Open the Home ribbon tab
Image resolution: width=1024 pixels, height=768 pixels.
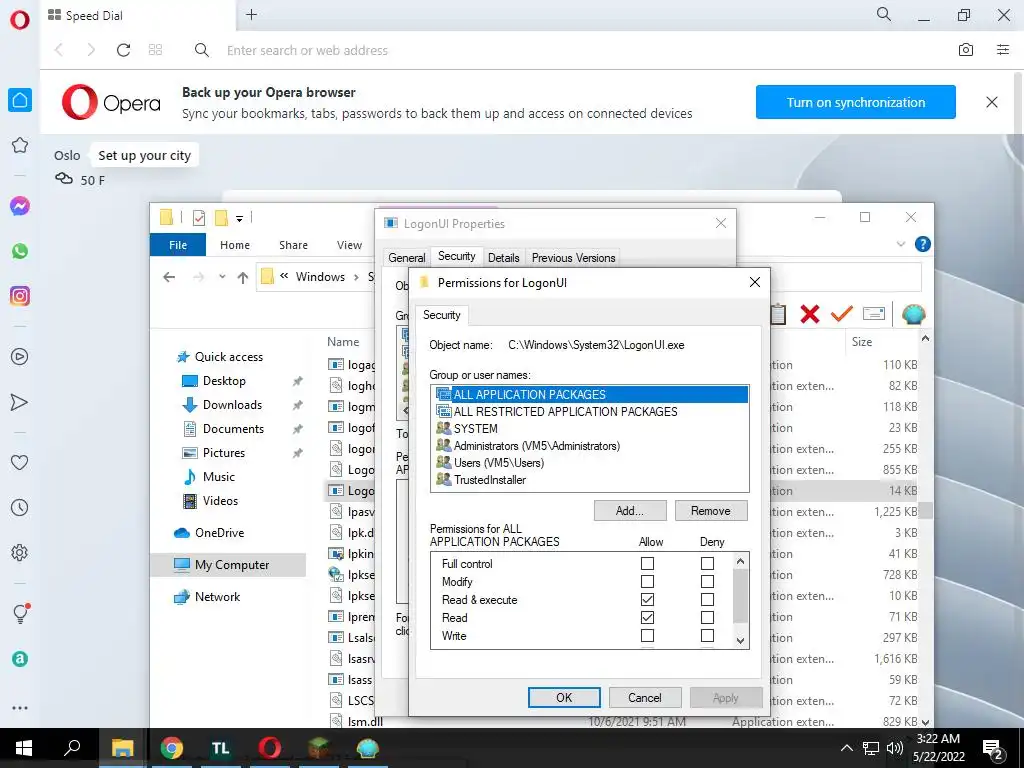234,245
